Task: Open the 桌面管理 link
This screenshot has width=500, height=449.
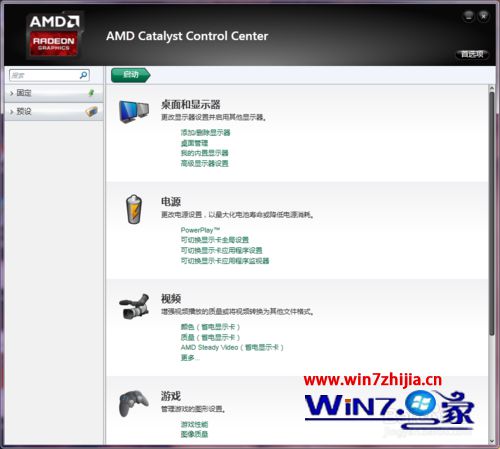Action: (x=194, y=143)
